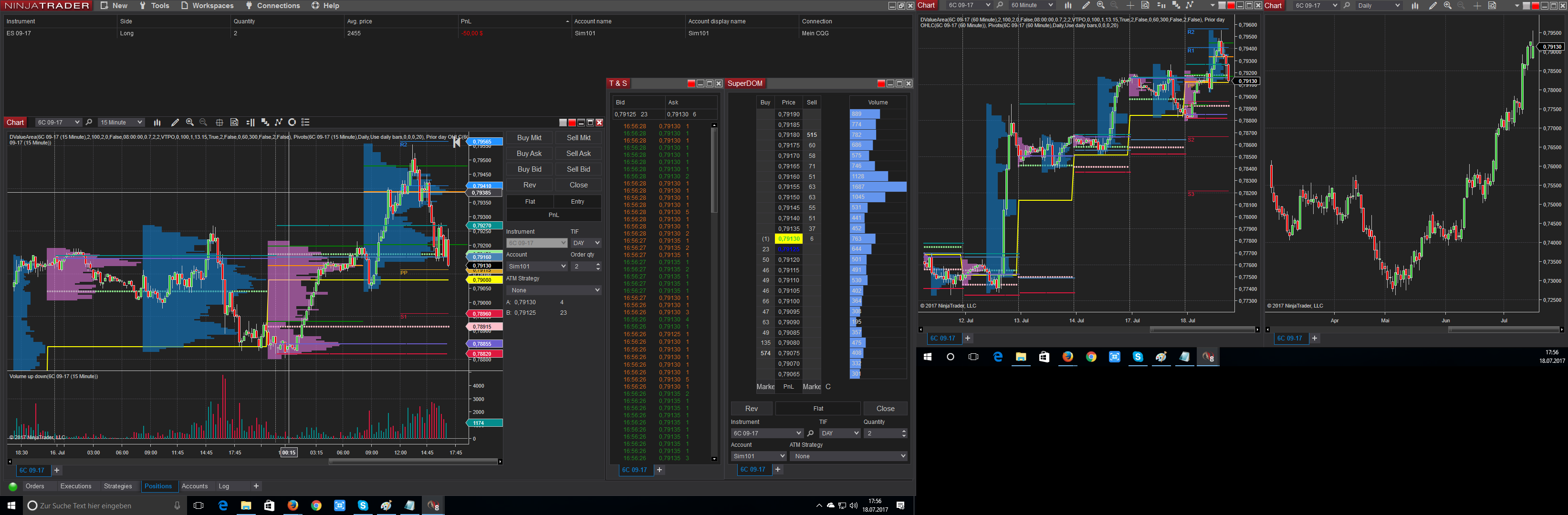Zoom out on the 15 Minute chart

coord(203,122)
